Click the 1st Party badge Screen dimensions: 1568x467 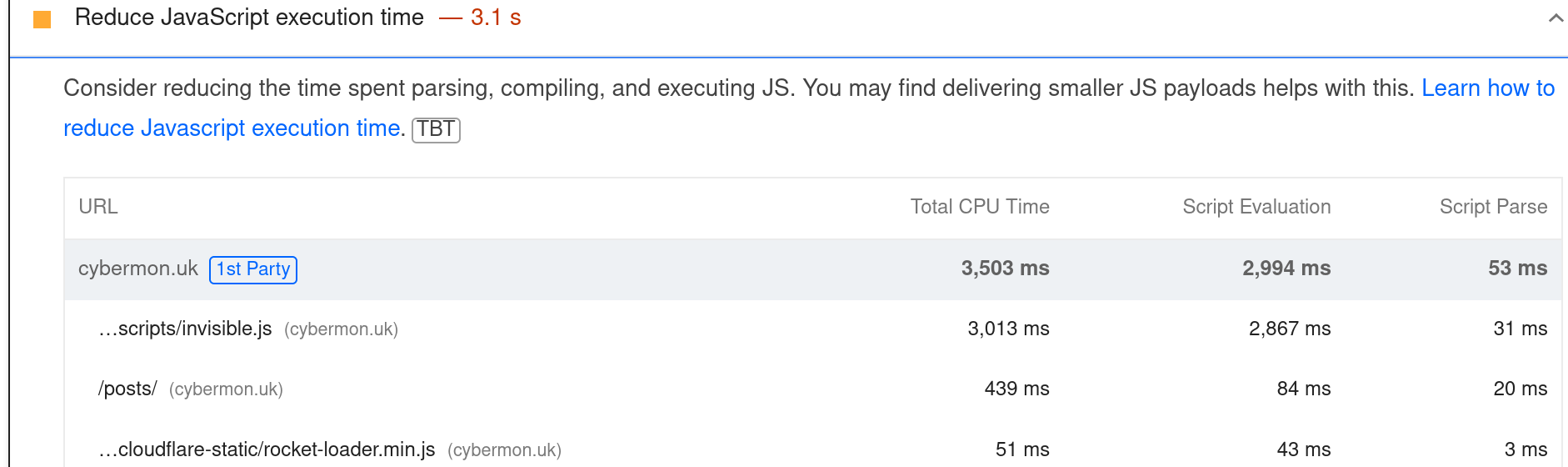tap(253, 269)
